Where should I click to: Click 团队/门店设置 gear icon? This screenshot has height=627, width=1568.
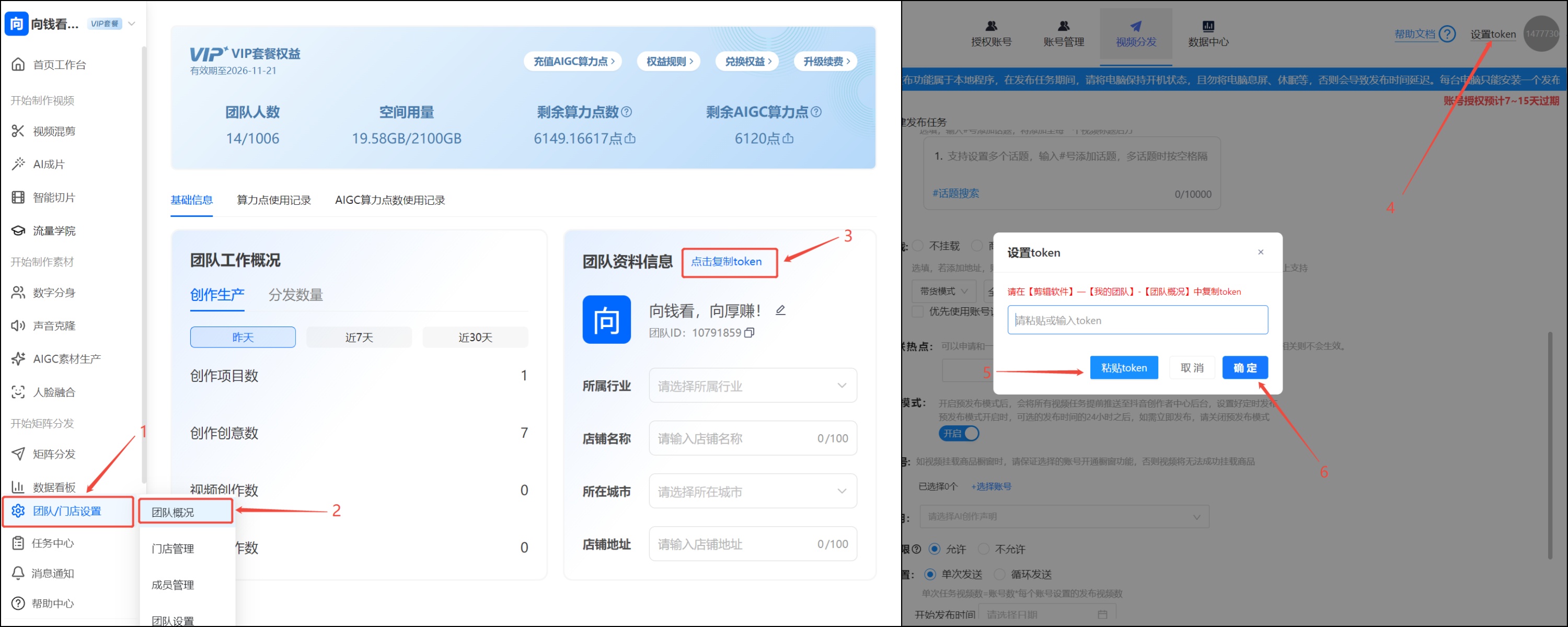(18, 510)
